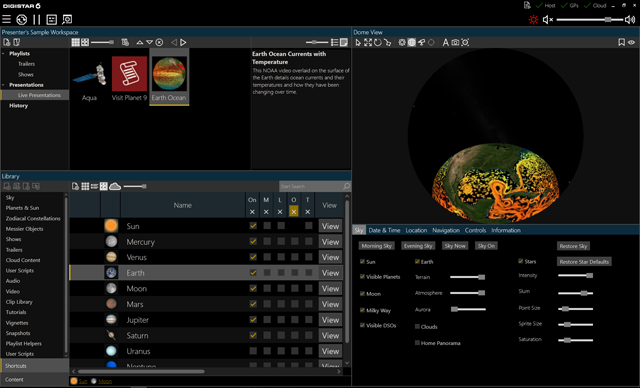Switch workspace to grid thumbnail view
The width and height of the screenshot is (640, 388).
tap(76, 42)
